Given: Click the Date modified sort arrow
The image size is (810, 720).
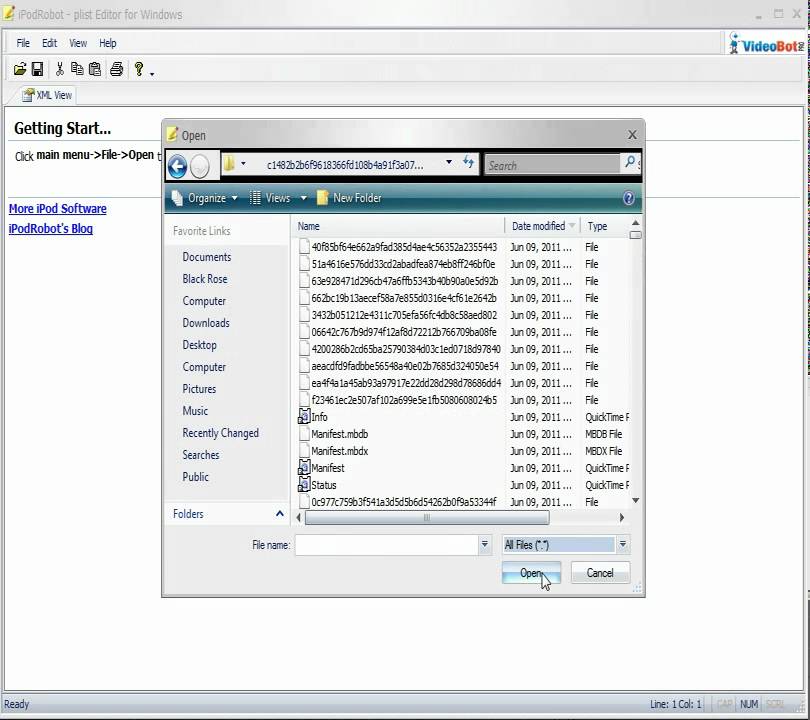Looking at the screenshot, I should point(572,226).
